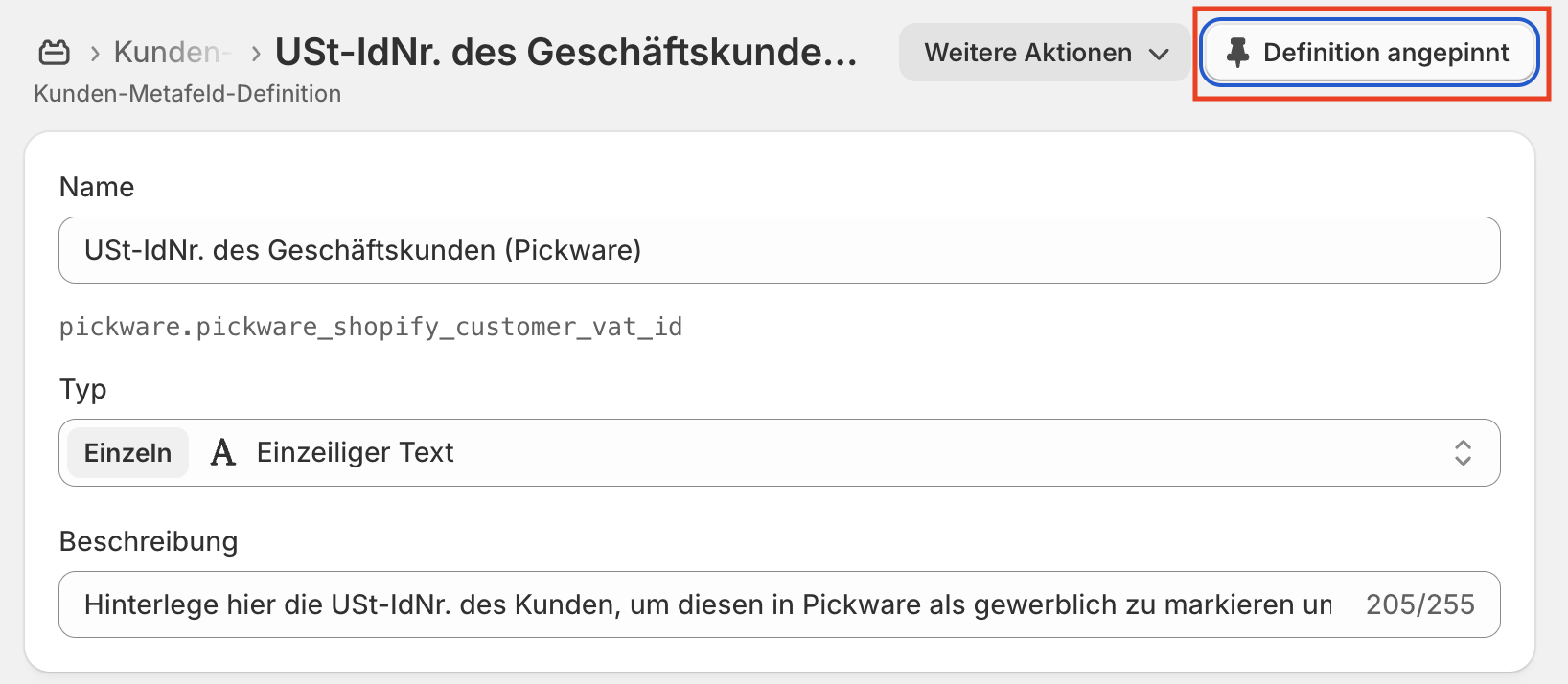Click the USt-IdNr. des Geschäftskunde page title
Screen dimensions: 1568x684
click(565, 53)
